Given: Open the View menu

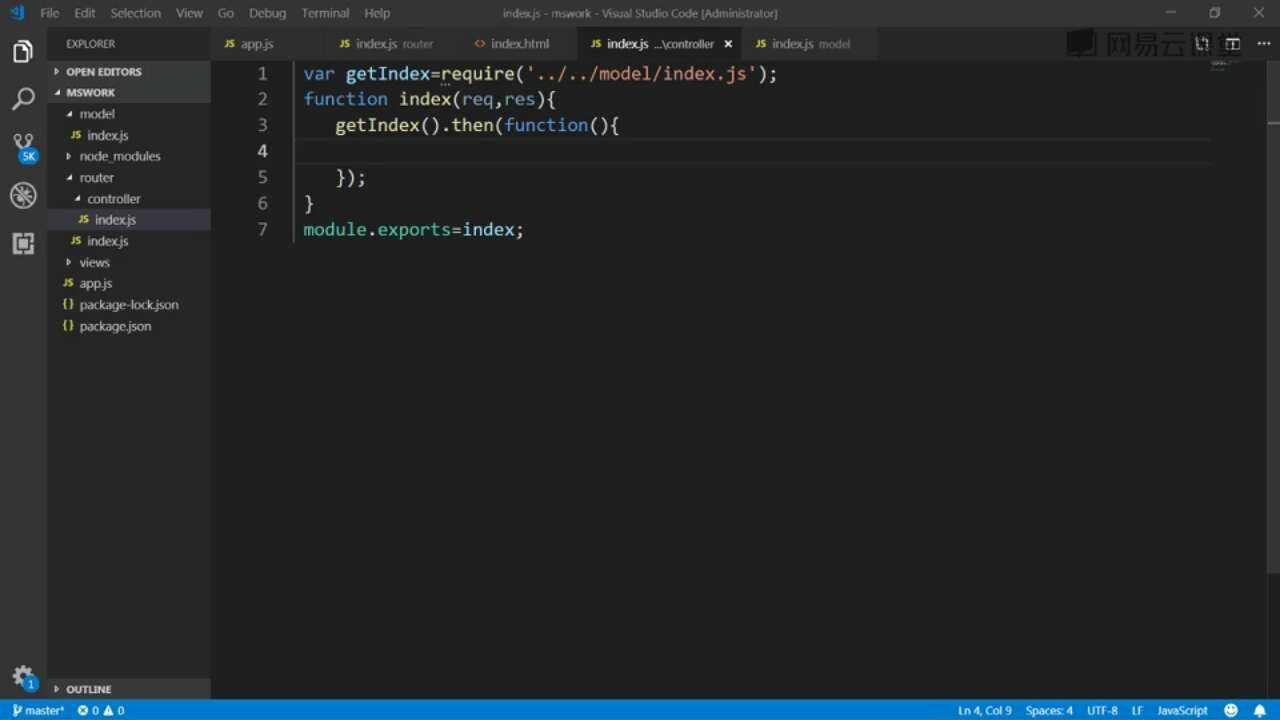Looking at the screenshot, I should click(189, 13).
